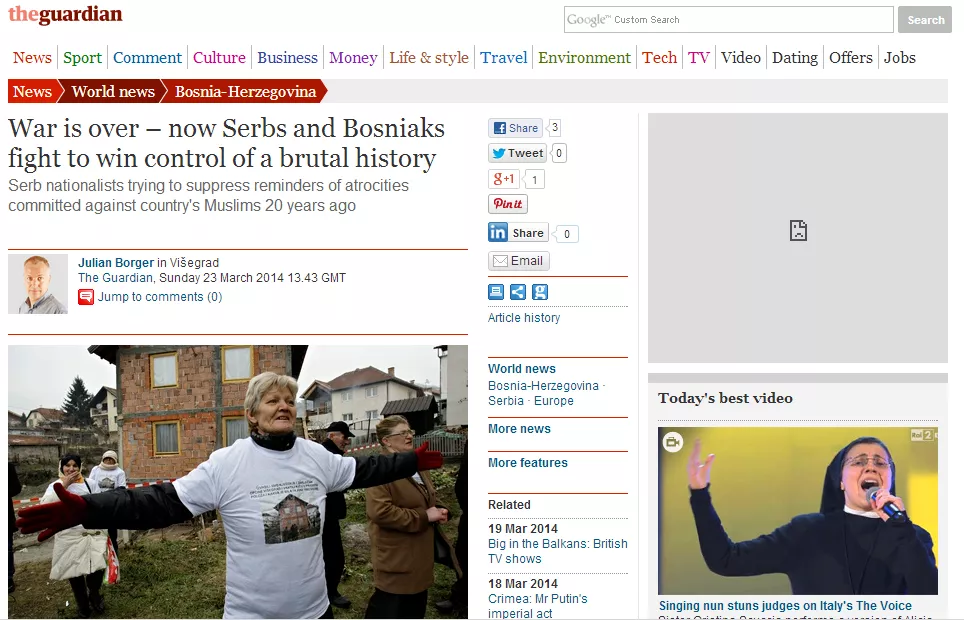Click the blue print article icon
964x620 pixels.
[496, 292]
